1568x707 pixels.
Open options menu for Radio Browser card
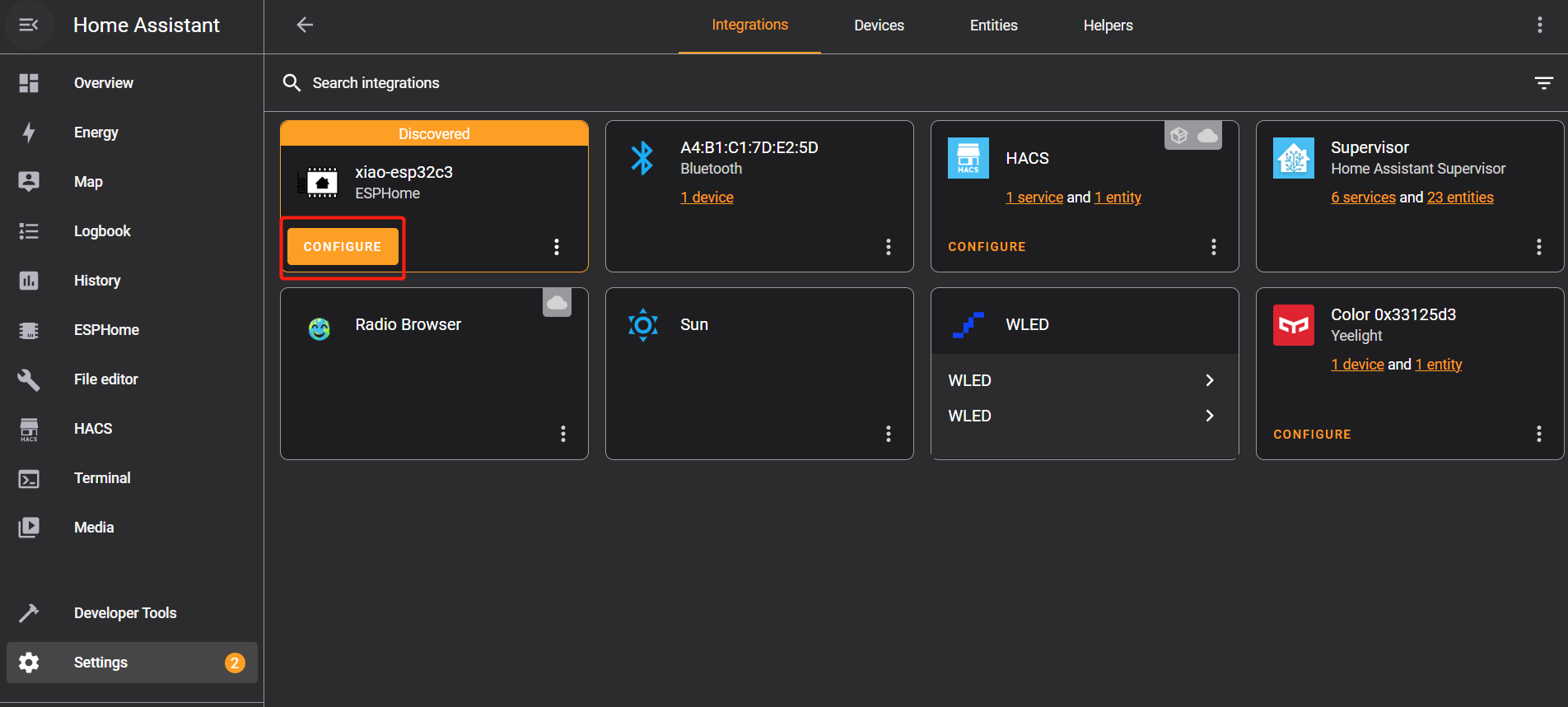click(562, 434)
